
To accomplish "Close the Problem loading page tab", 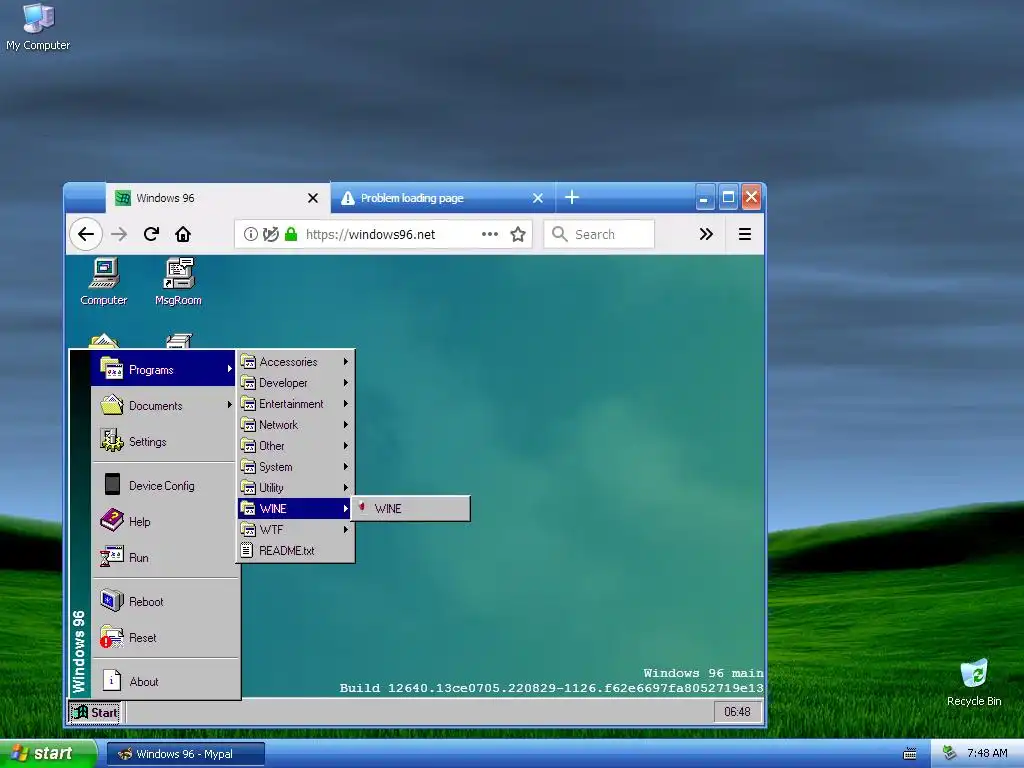I will pos(537,198).
